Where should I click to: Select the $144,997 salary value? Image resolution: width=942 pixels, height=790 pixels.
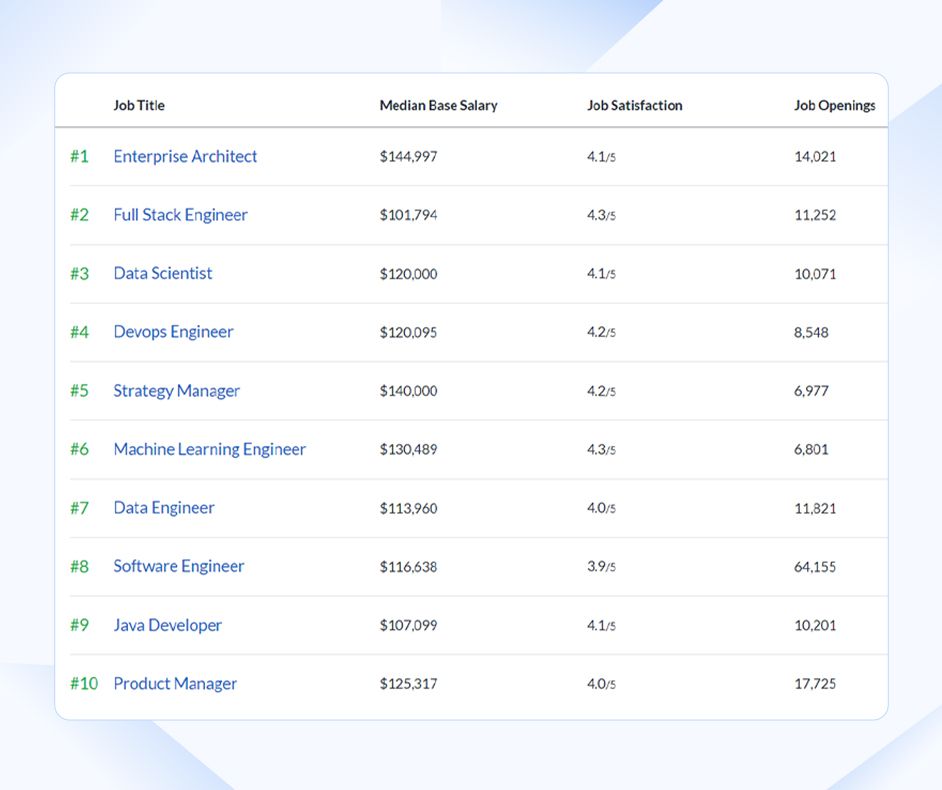click(x=410, y=156)
